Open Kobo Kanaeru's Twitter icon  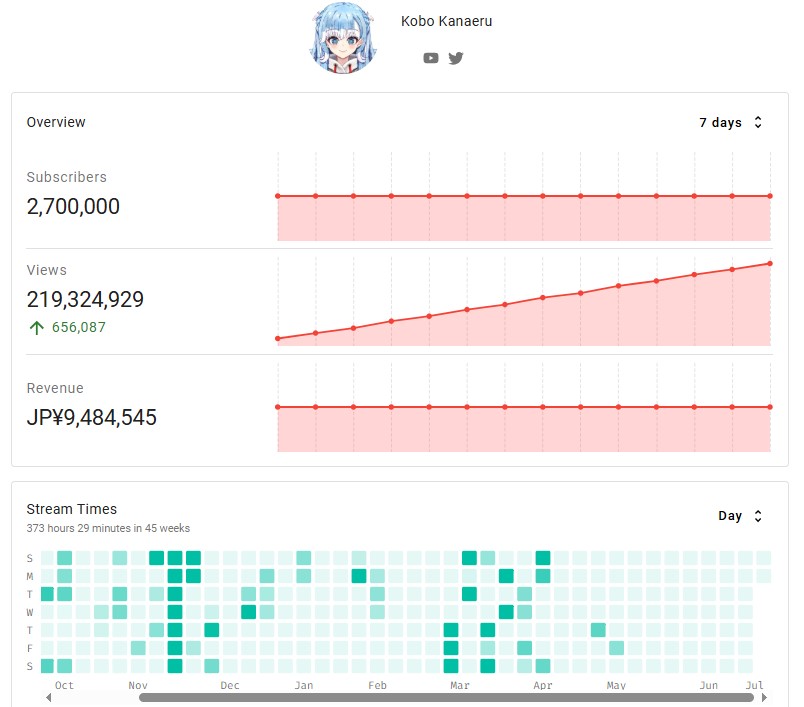(x=455, y=58)
